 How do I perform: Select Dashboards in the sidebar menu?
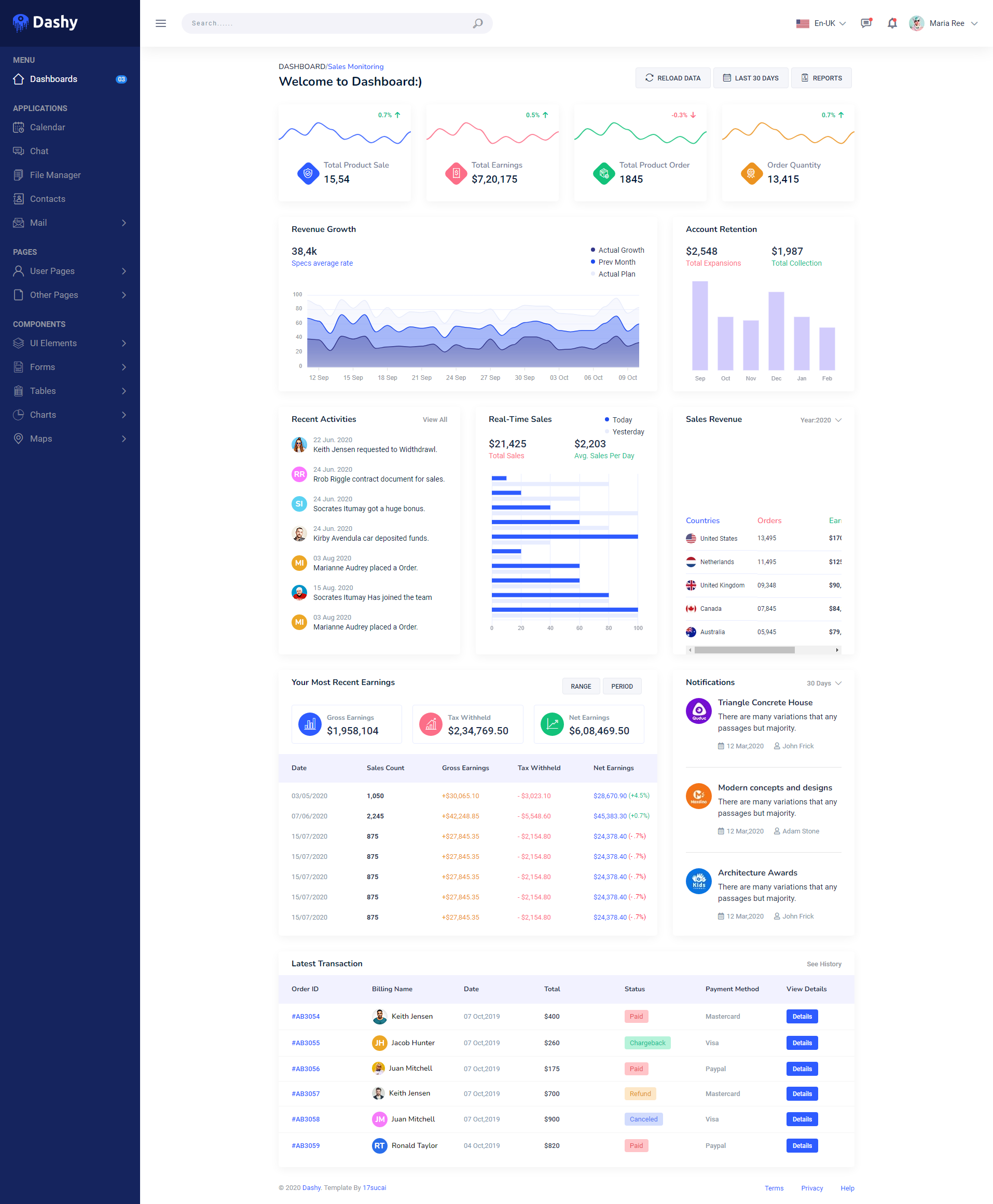tap(70, 79)
